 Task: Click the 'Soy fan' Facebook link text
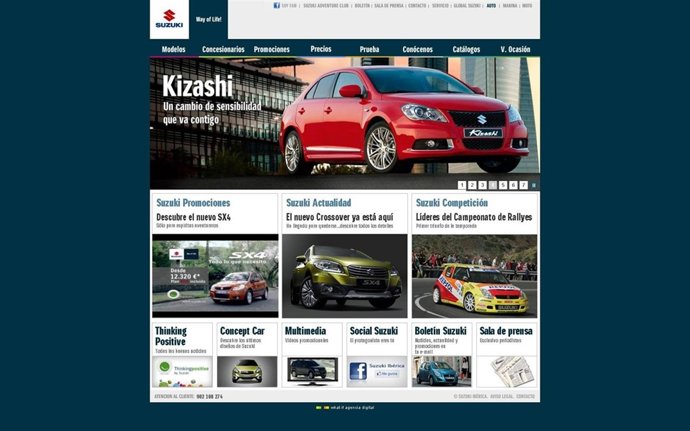289,6
